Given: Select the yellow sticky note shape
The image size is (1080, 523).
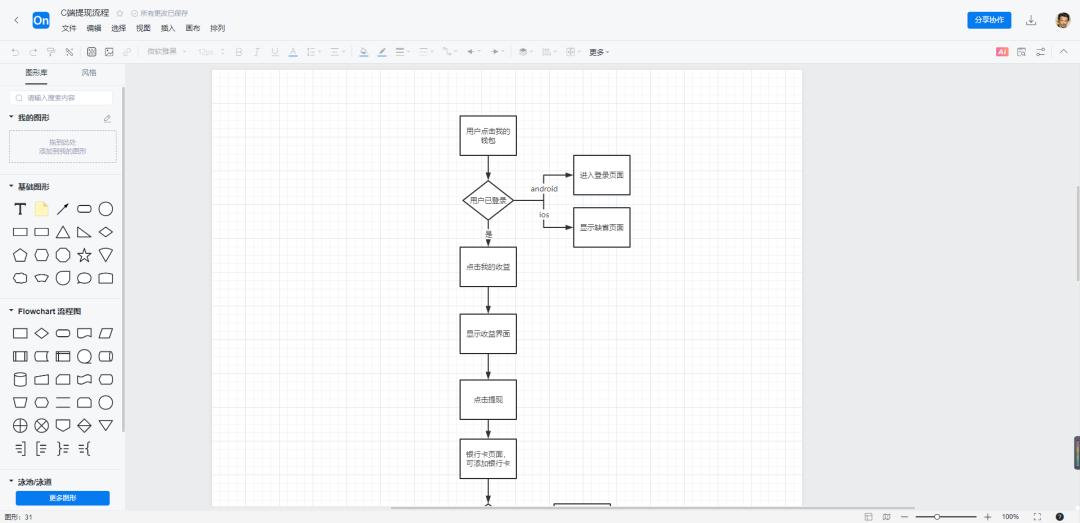Looking at the screenshot, I should pyautogui.click(x=41, y=209).
